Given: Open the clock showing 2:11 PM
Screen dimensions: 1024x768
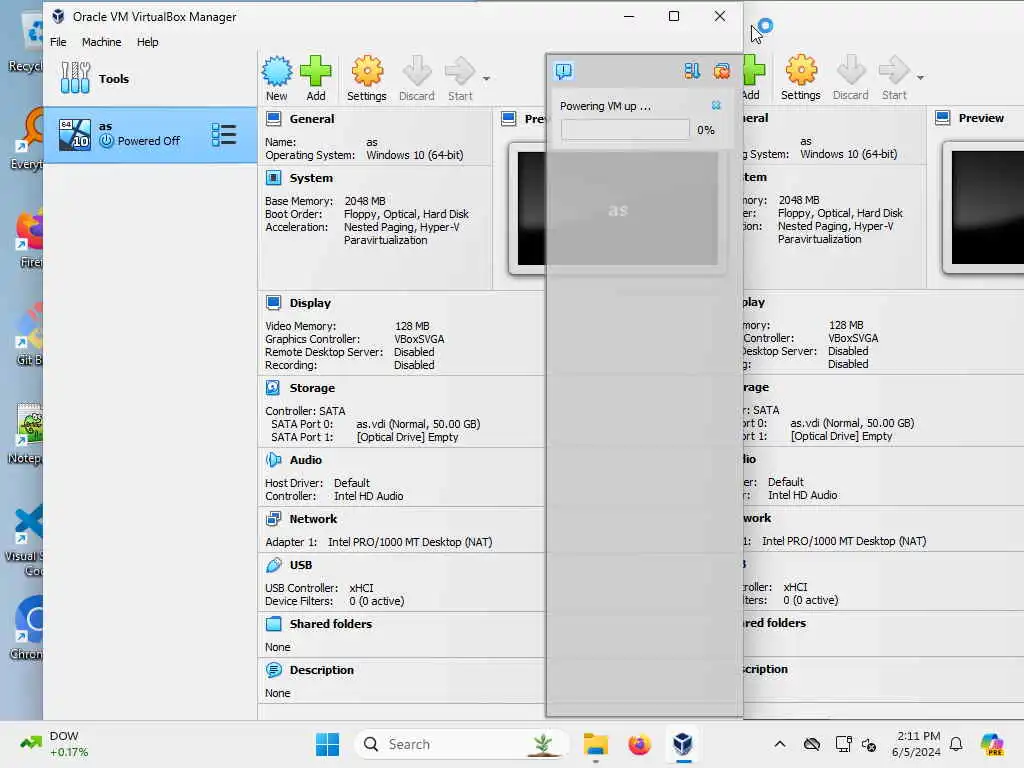Looking at the screenshot, I should click(916, 744).
